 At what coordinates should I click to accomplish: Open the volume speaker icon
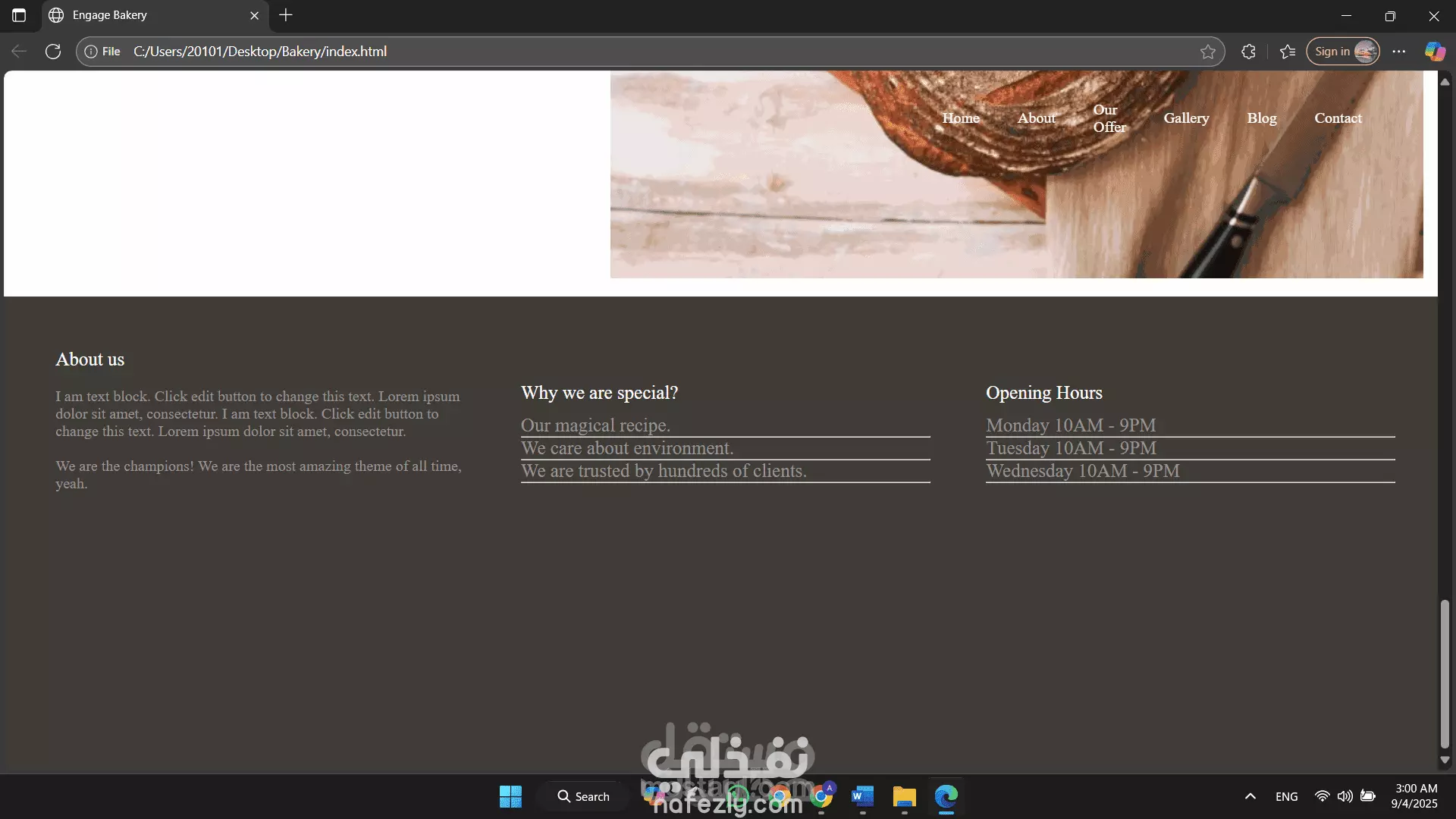(1345, 796)
